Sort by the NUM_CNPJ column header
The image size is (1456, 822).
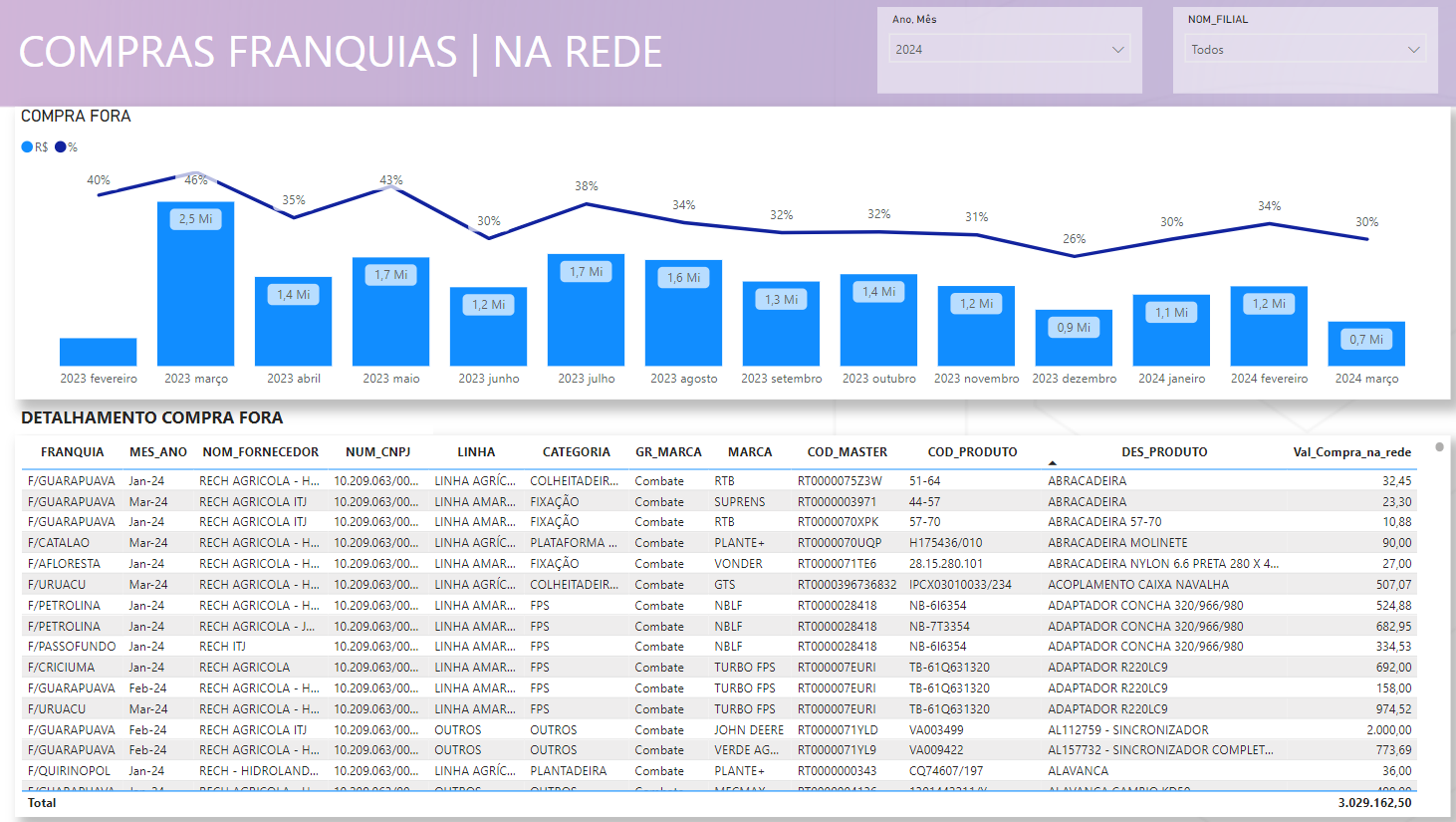pyautogui.click(x=377, y=452)
